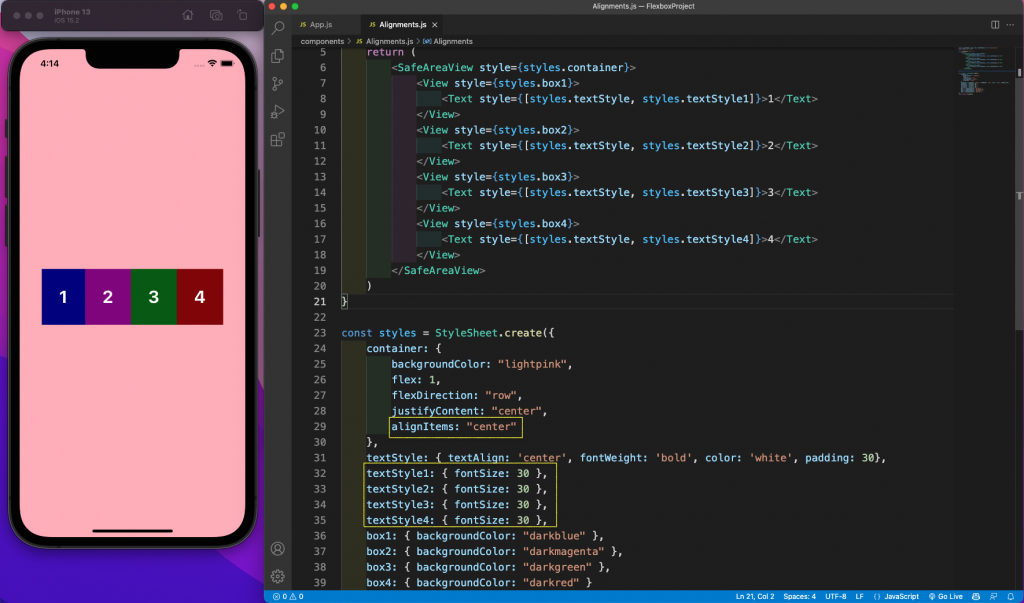1024x603 pixels.
Task: Place cursor on 'flex: 1,' line
Action: coord(416,380)
